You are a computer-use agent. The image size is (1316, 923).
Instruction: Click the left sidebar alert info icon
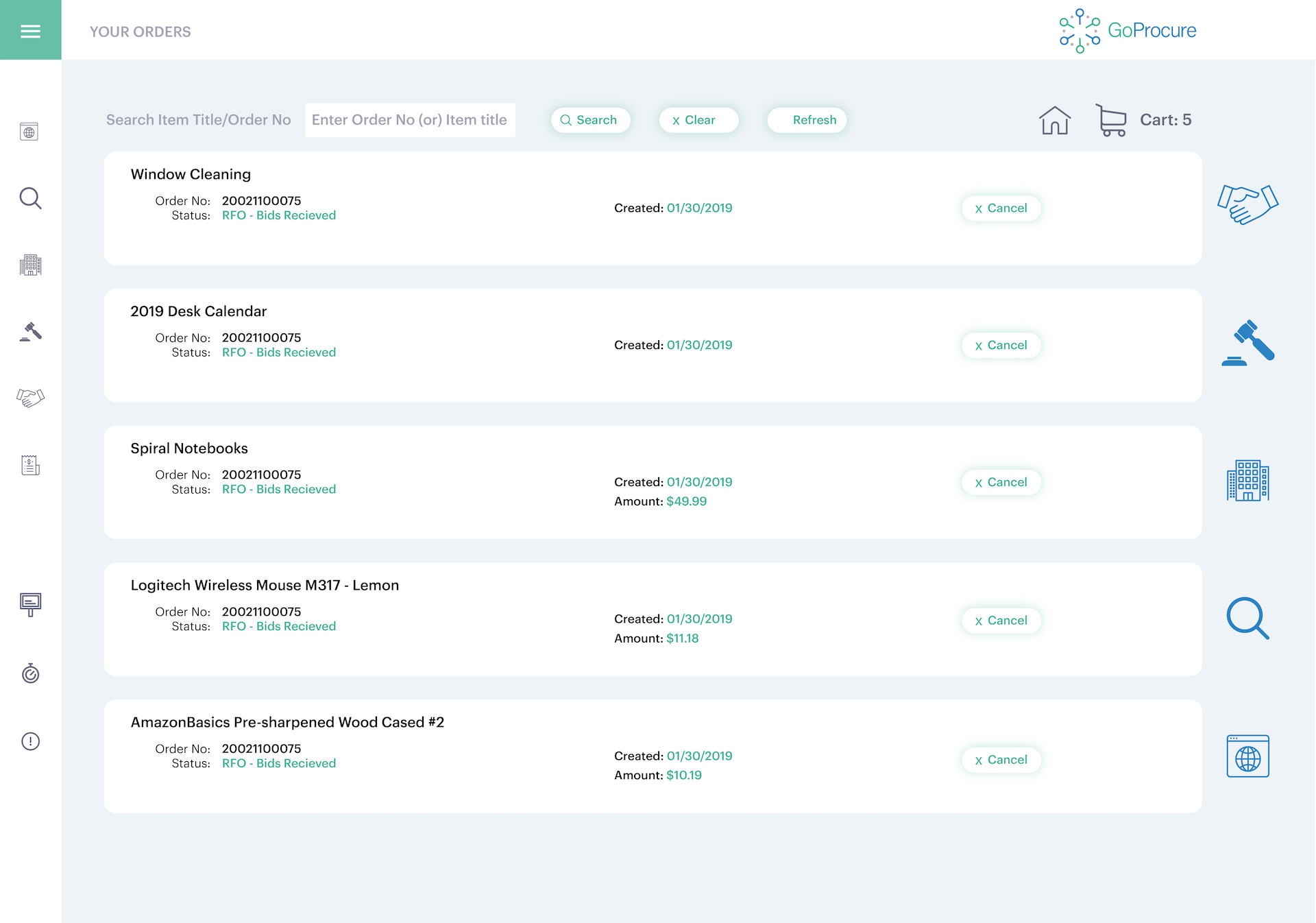pos(30,741)
